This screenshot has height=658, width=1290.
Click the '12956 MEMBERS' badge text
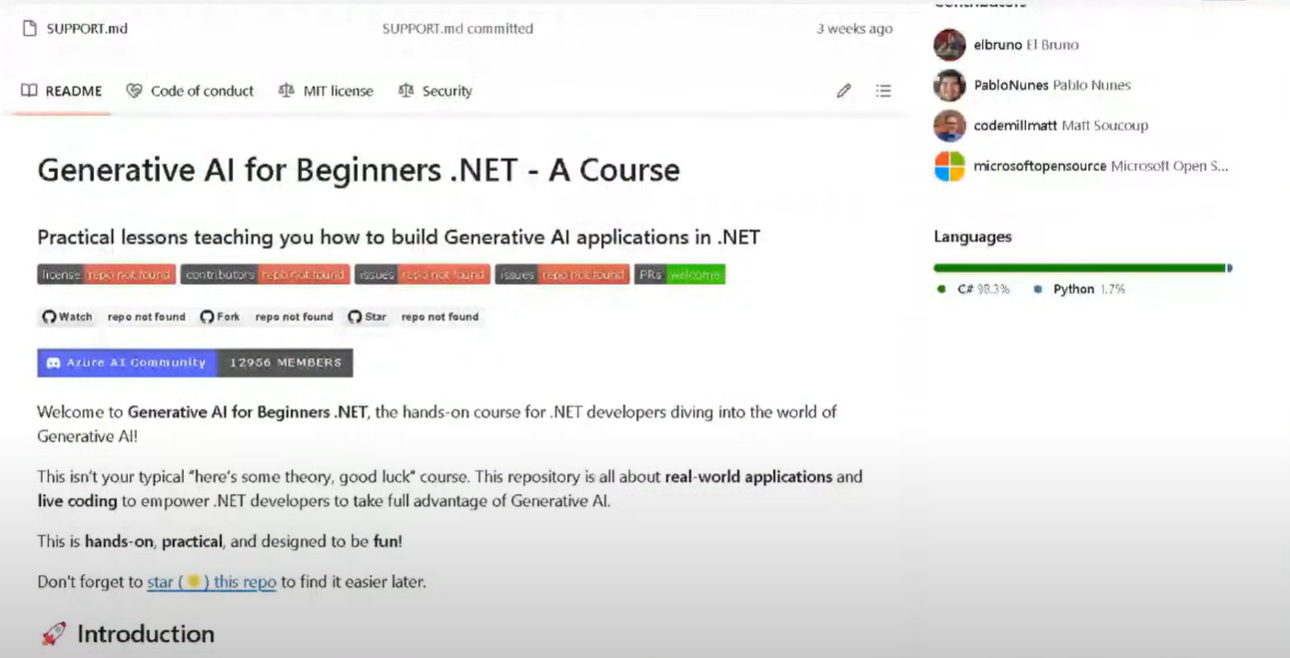coord(285,362)
